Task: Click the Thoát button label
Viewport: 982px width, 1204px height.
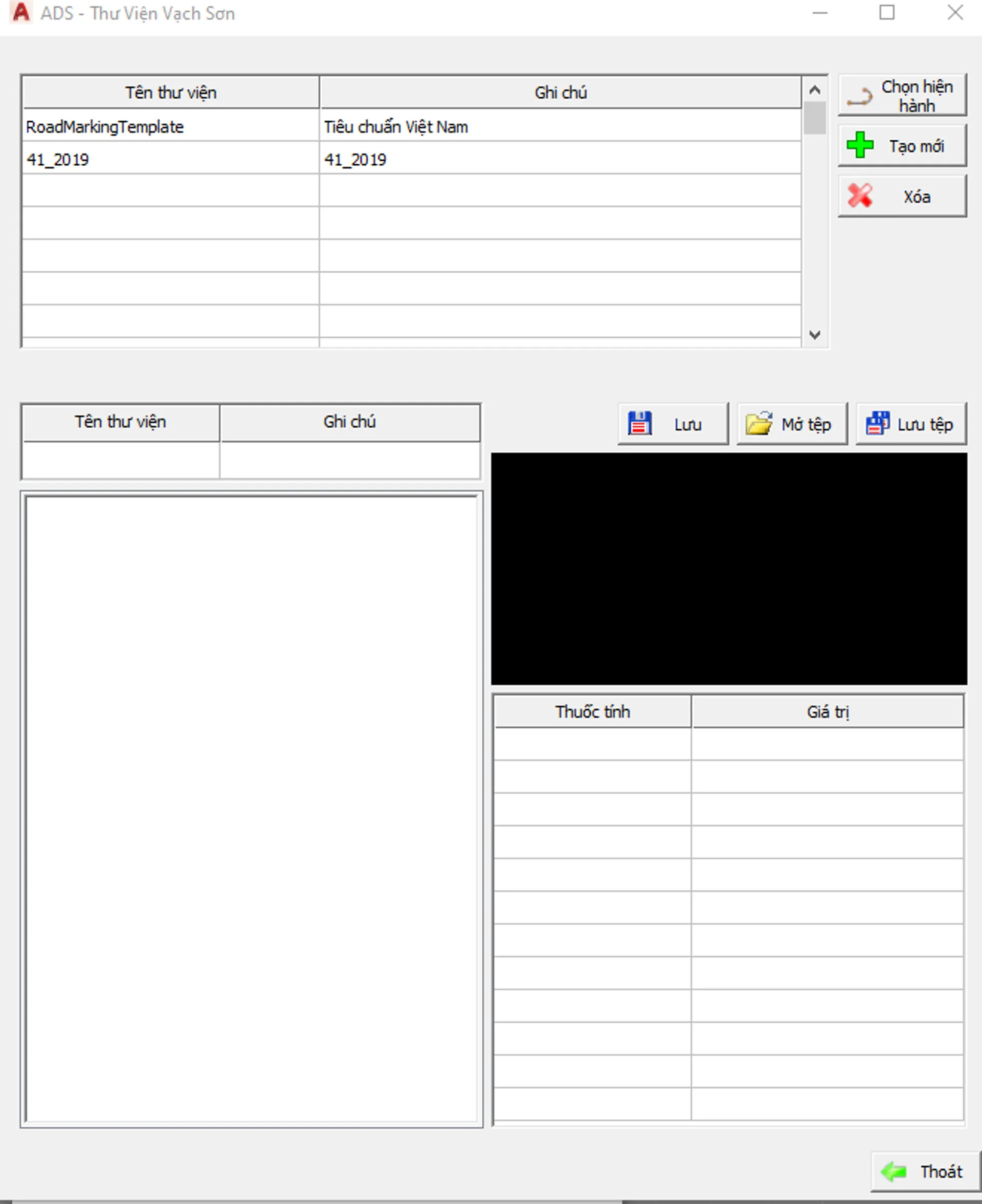Action: click(x=941, y=1171)
